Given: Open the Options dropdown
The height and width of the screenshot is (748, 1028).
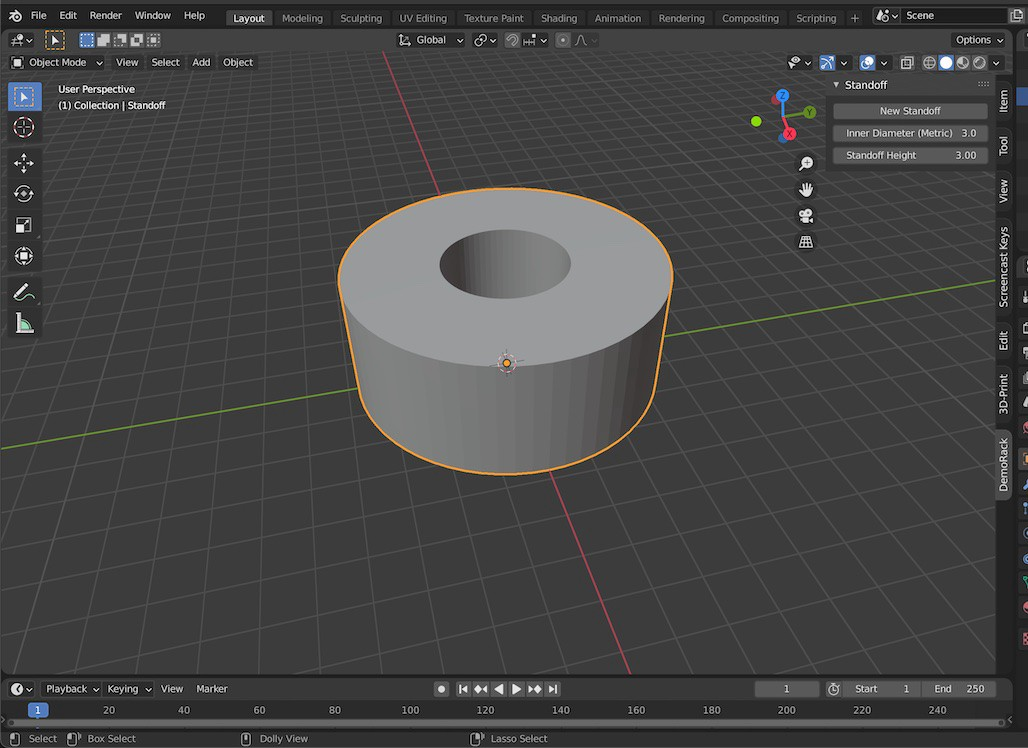Looking at the screenshot, I should pyautogui.click(x=979, y=40).
